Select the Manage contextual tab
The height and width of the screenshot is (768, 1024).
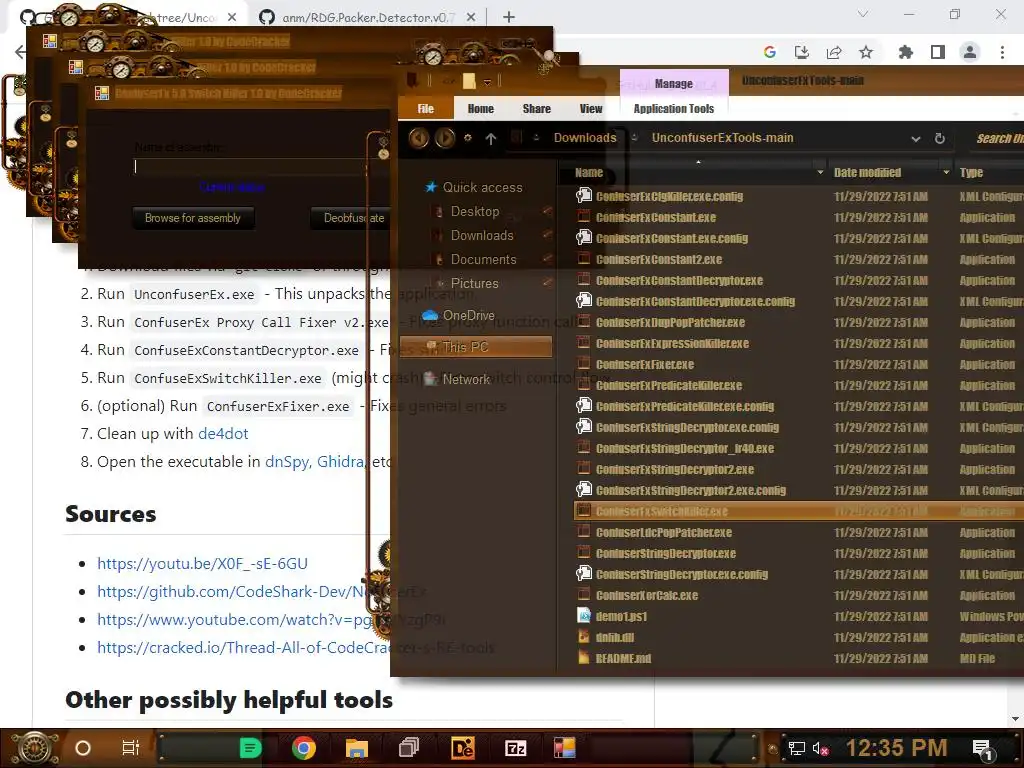(x=674, y=84)
